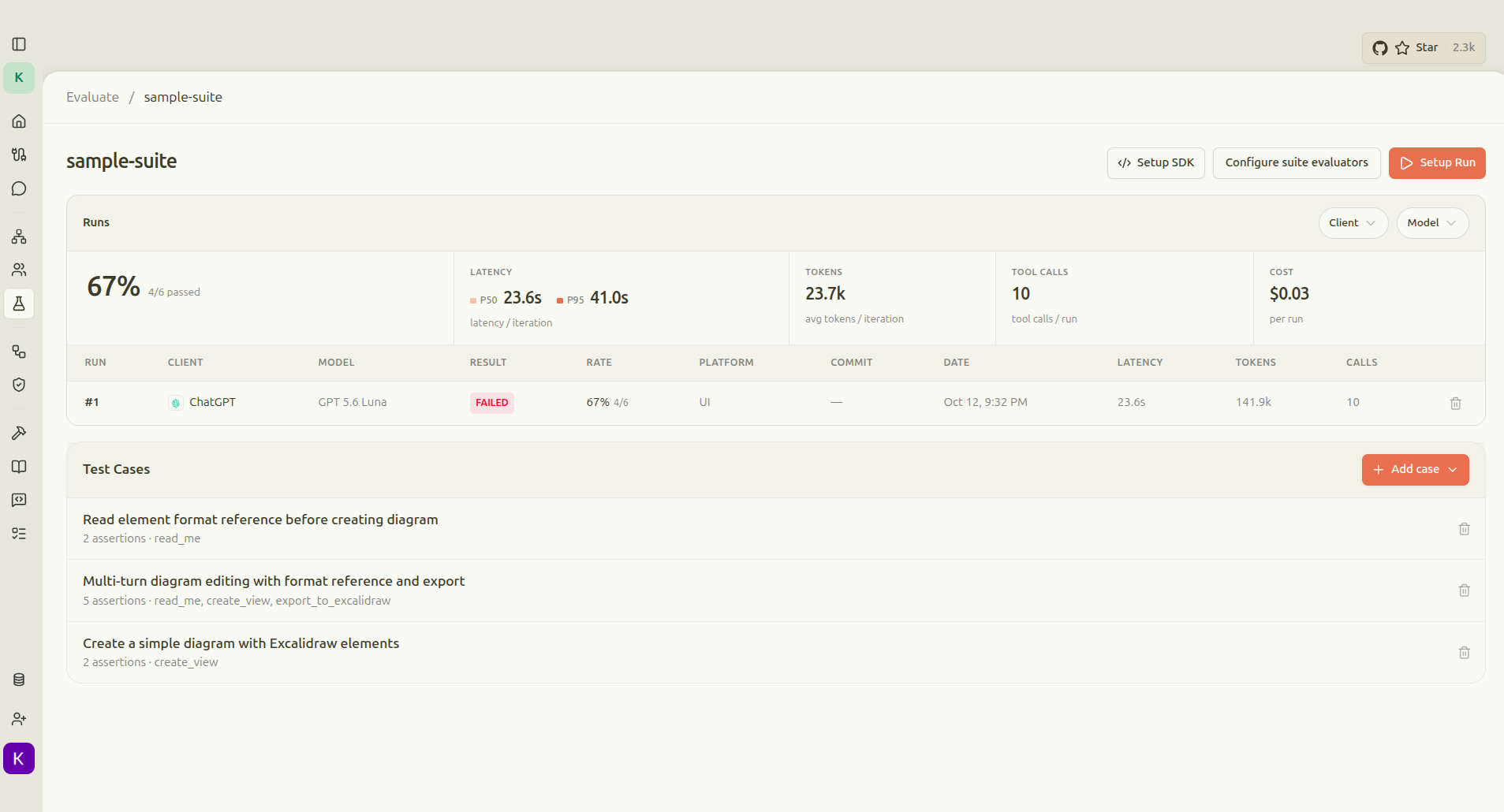Delete the 'Multi-turn diagram editing' test case
This screenshot has width=1504, height=812.
point(1464,590)
